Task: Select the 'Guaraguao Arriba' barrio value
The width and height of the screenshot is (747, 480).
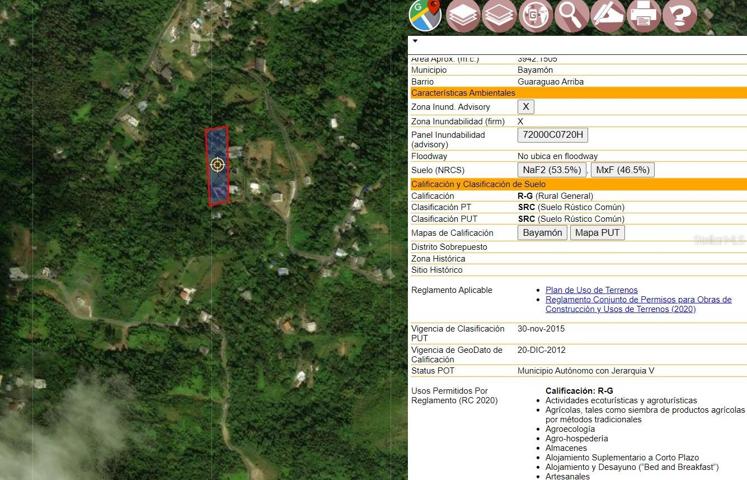Action: click(x=550, y=81)
